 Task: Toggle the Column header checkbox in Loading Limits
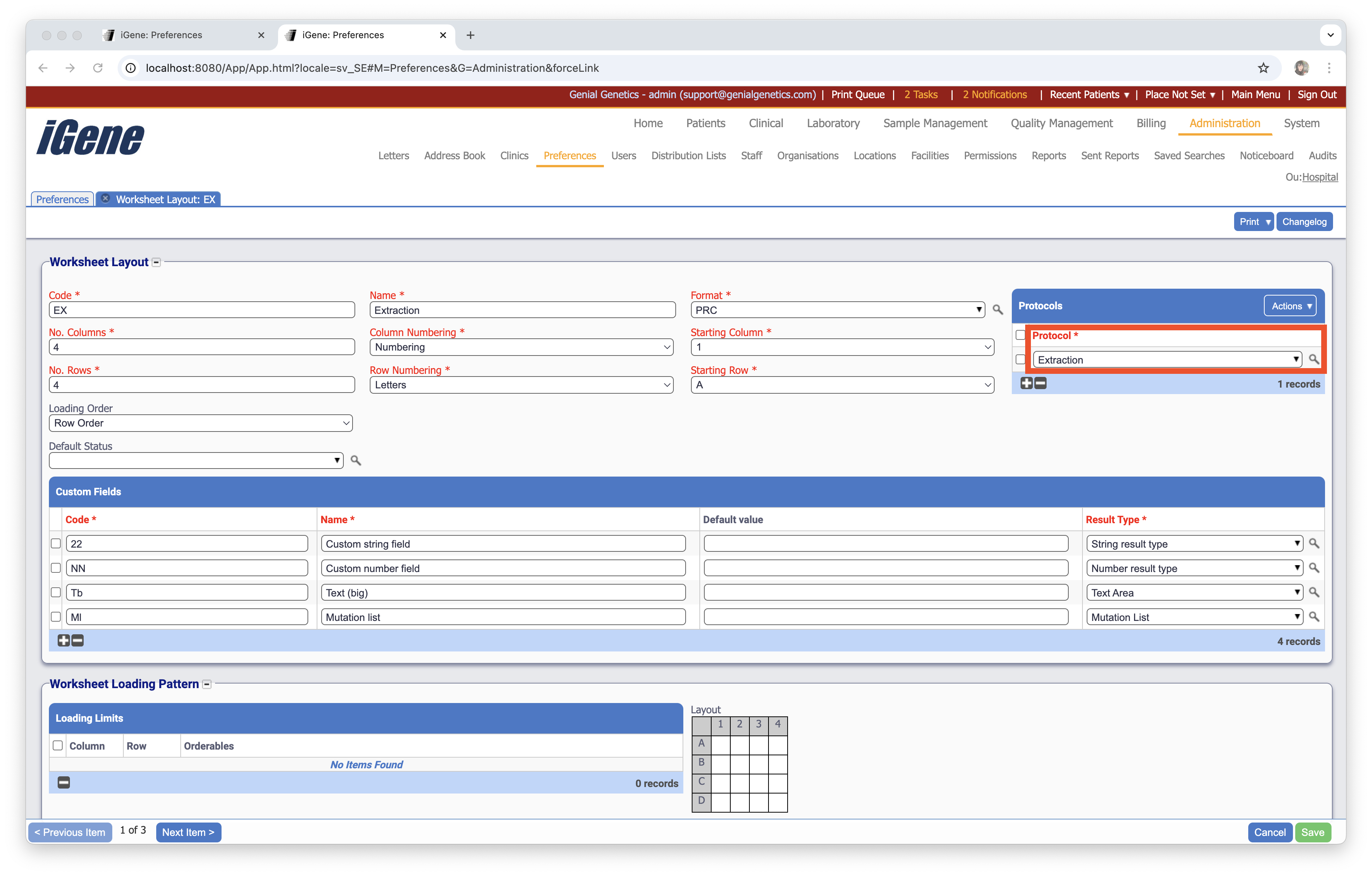pyautogui.click(x=58, y=745)
